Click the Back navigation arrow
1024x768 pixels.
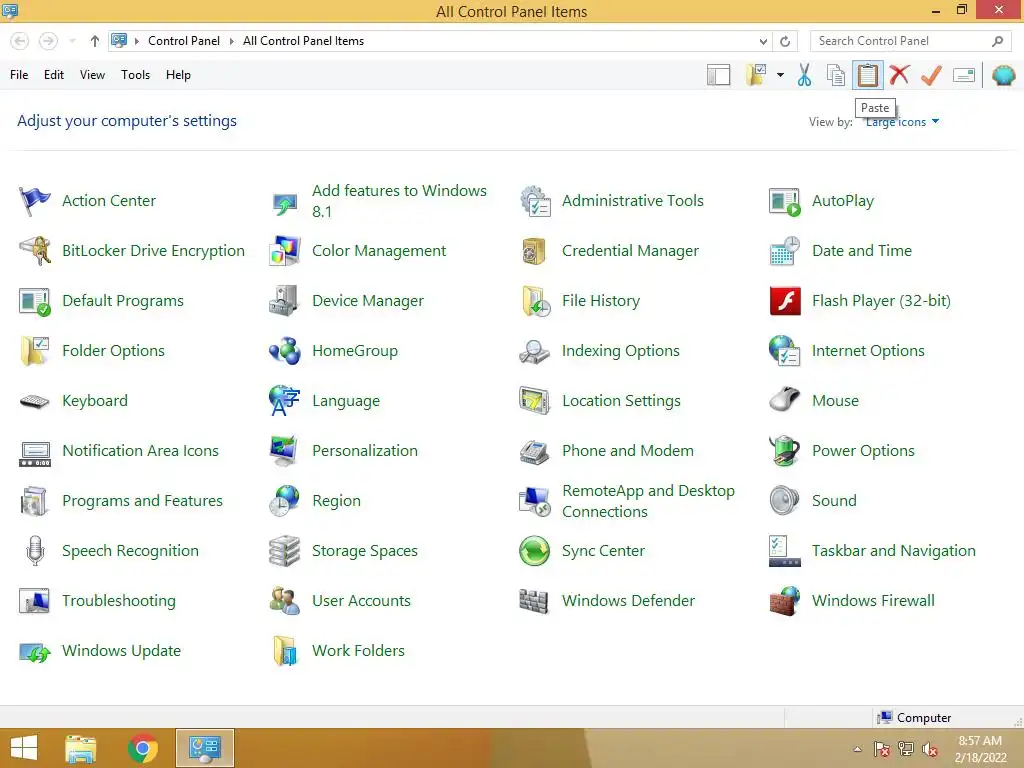tap(20, 41)
